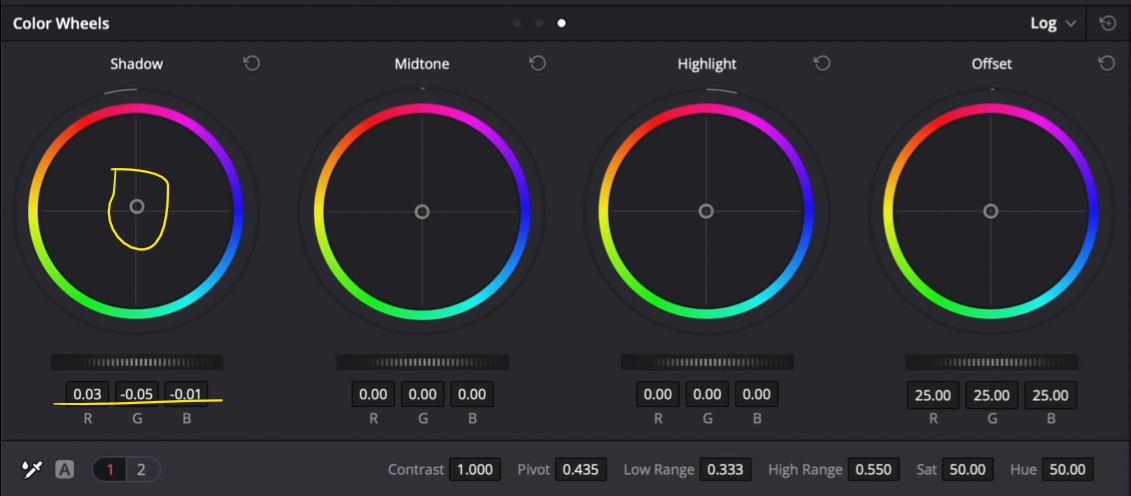Select the third active wheel mode dot
This screenshot has width=1131, height=496.
(x=561, y=23)
